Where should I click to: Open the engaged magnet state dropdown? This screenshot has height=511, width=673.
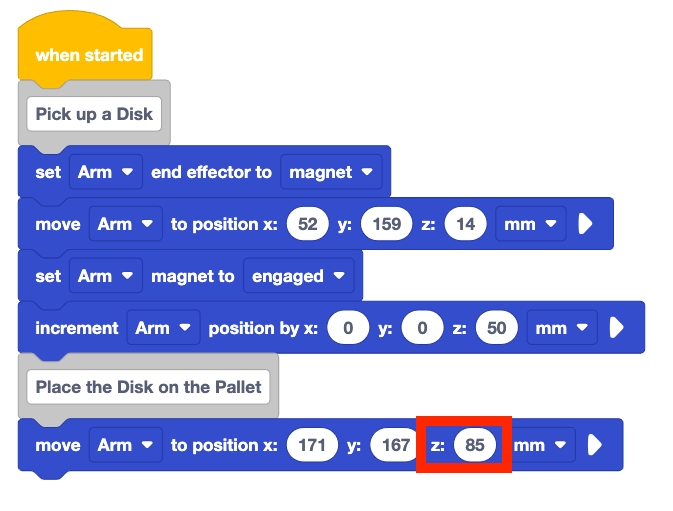(298, 276)
